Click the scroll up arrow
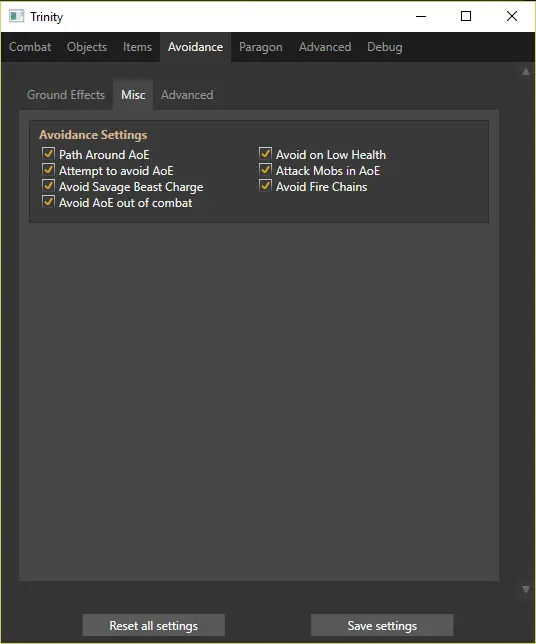The height and width of the screenshot is (644, 536). [526, 72]
